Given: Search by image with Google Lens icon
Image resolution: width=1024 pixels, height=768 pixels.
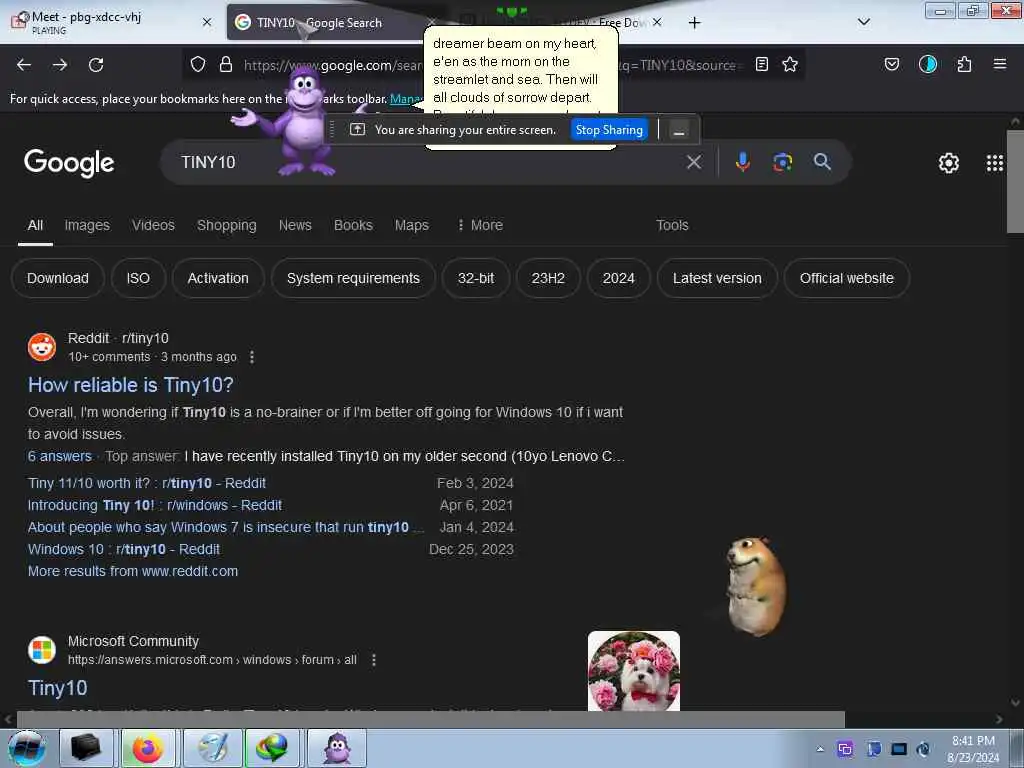Looking at the screenshot, I should click(782, 162).
